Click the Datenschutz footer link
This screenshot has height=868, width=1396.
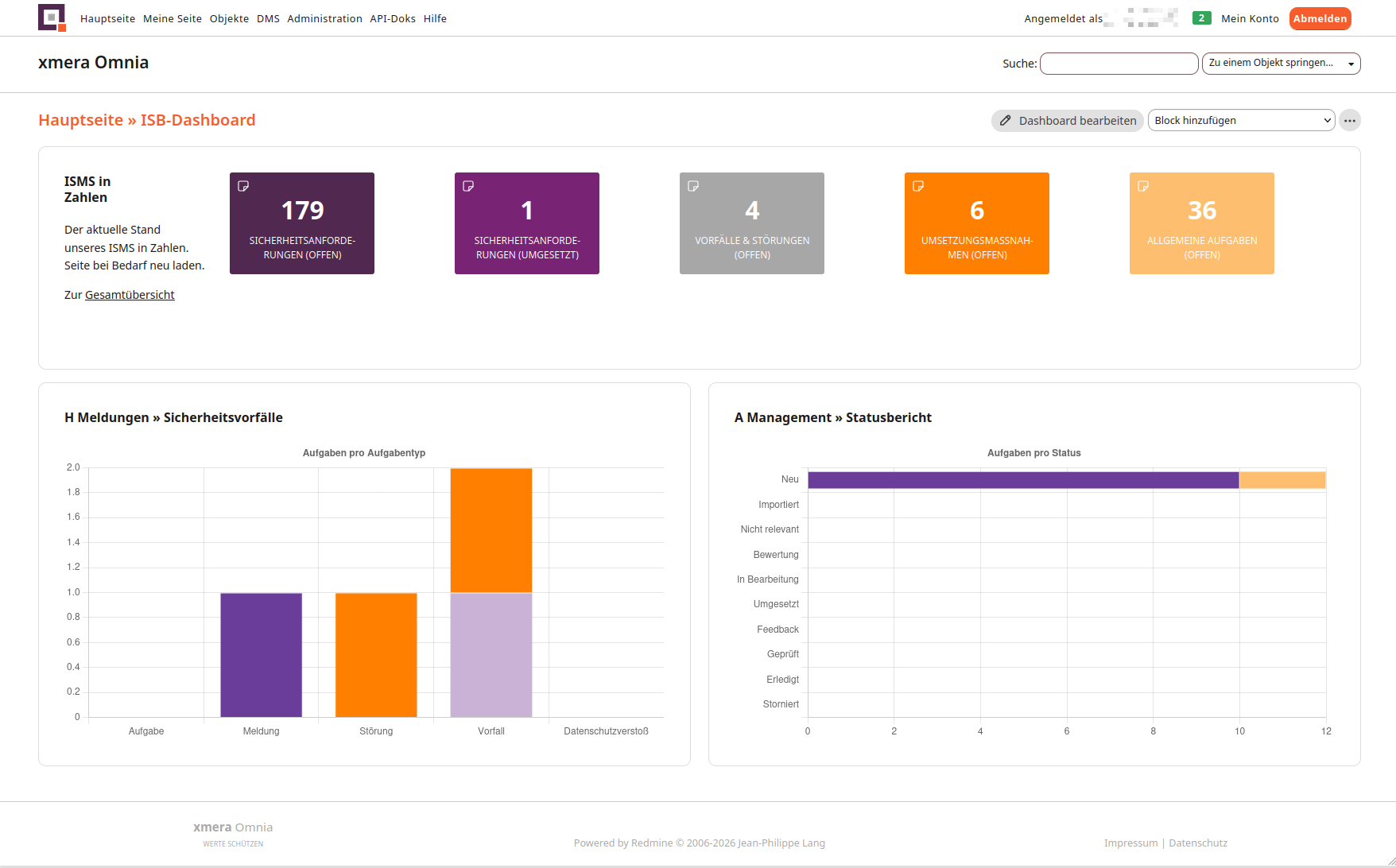pyautogui.click(x=1198, y=843)
